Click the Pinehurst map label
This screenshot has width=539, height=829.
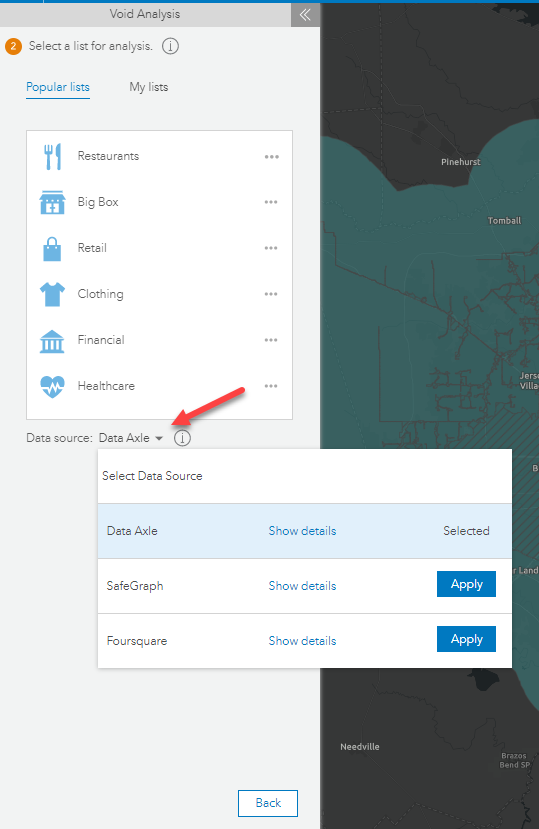pos(461,162)
